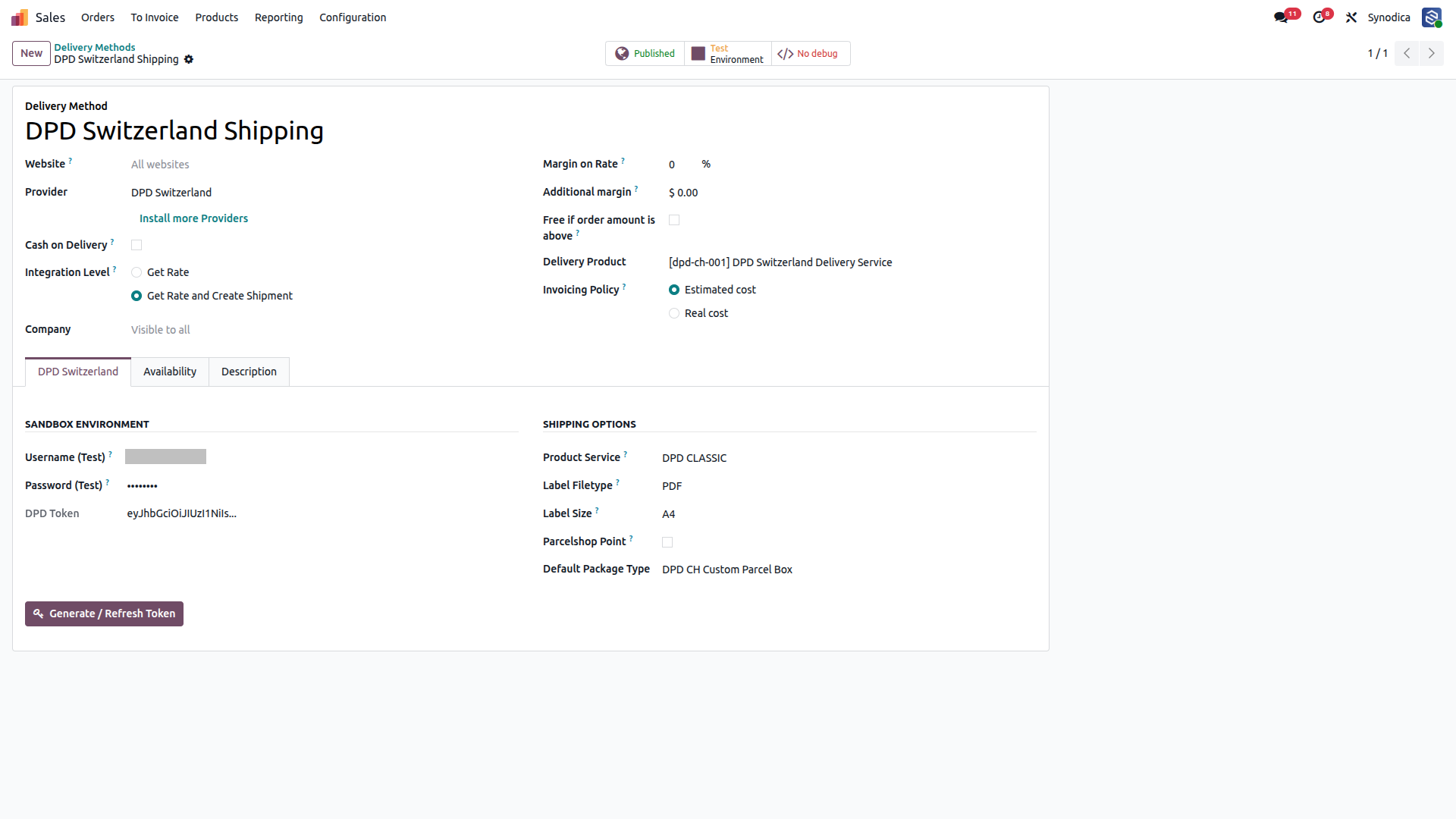Follow the Delivery Methods breadcrumb link
The height and width of the screenshot is (819, 1456).
click(x=95, y=47)
